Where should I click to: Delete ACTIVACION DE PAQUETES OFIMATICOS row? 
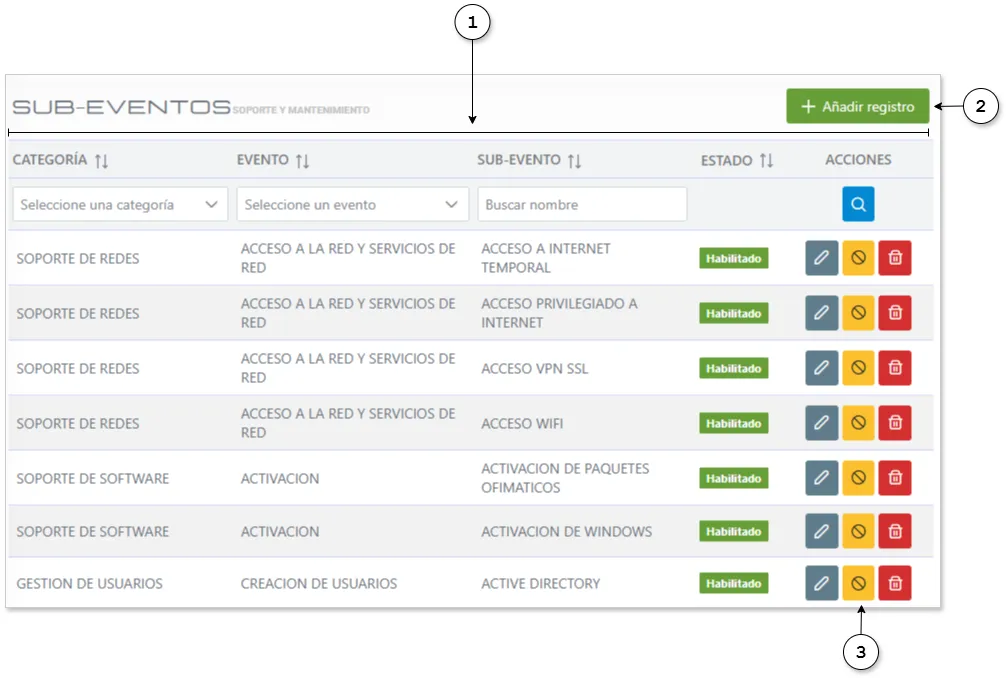pyautogui.click(x=895, y=478)
